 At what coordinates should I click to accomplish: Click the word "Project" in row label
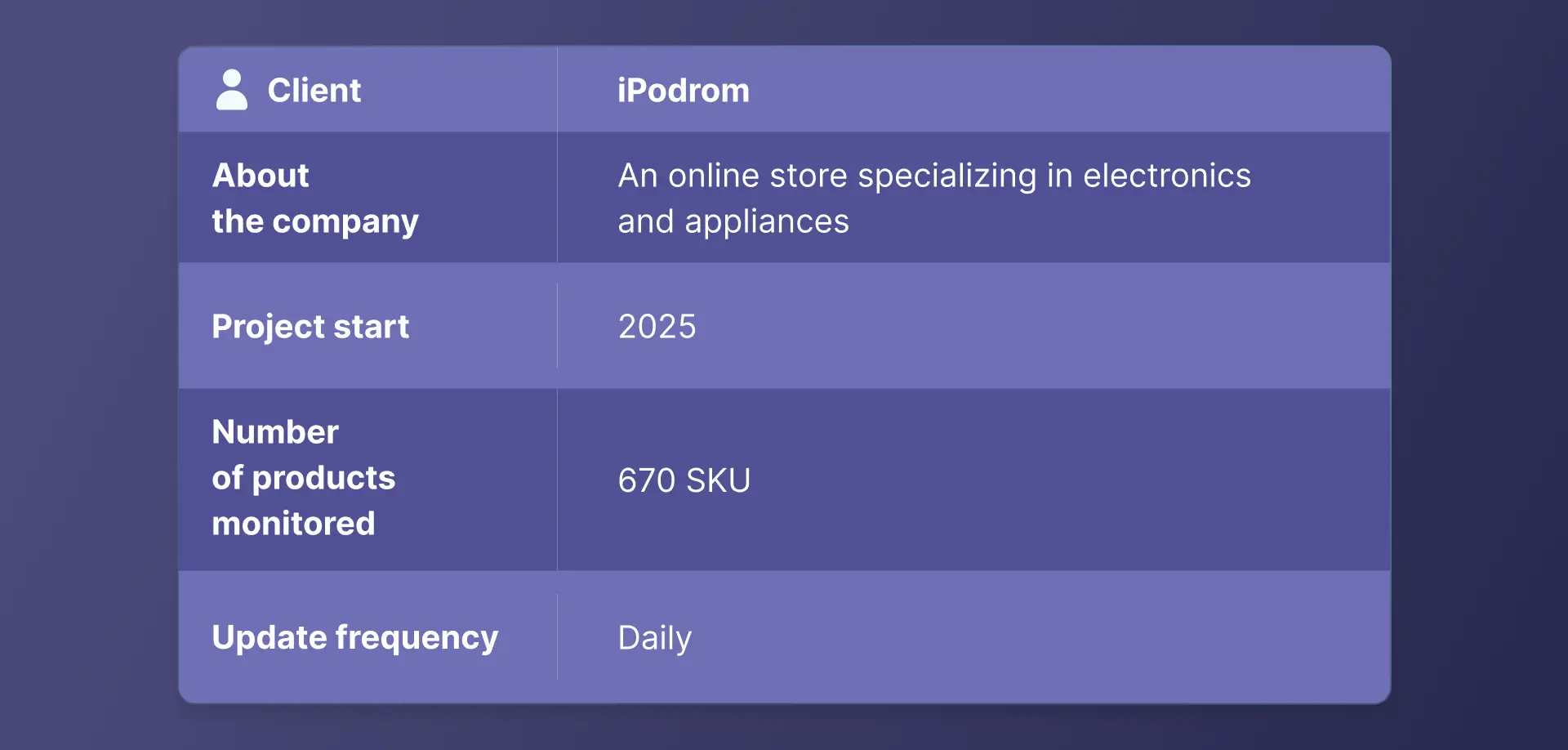pos(268,327)
